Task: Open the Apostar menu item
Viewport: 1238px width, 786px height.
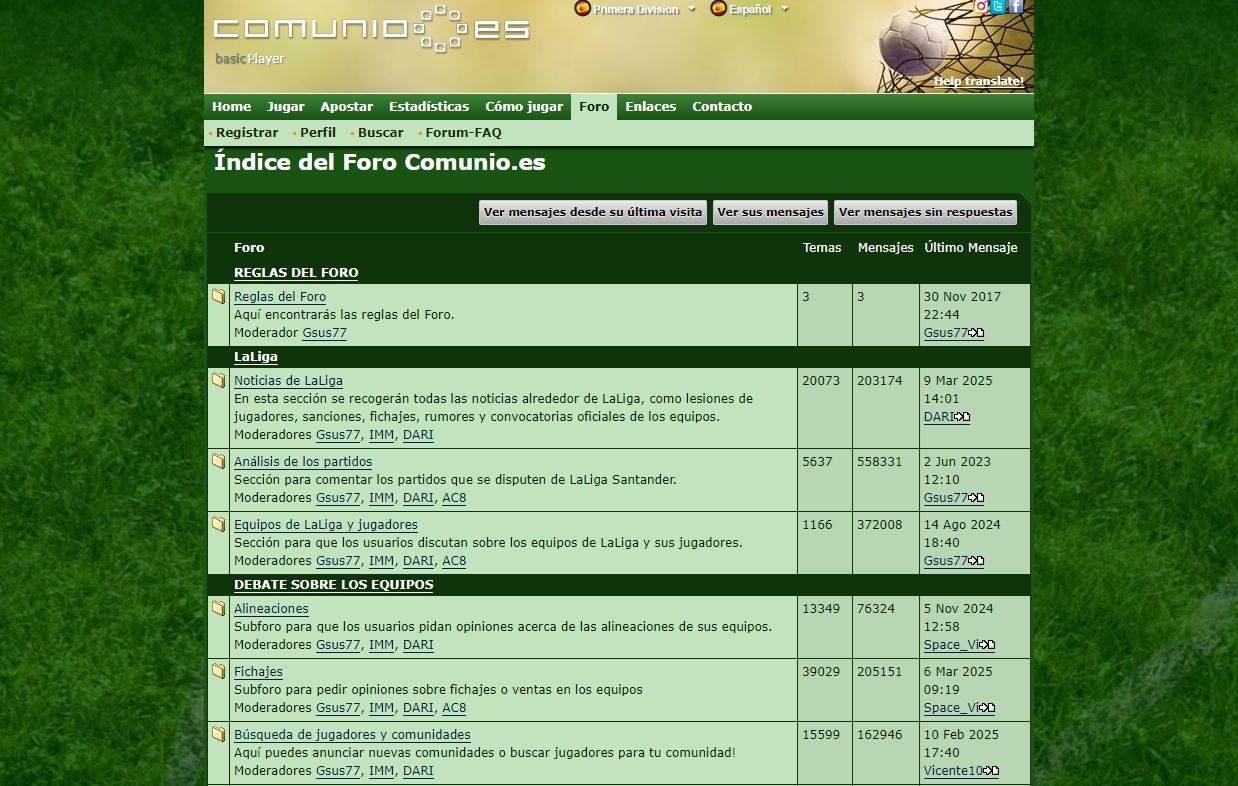Action: tap(347, 107)
